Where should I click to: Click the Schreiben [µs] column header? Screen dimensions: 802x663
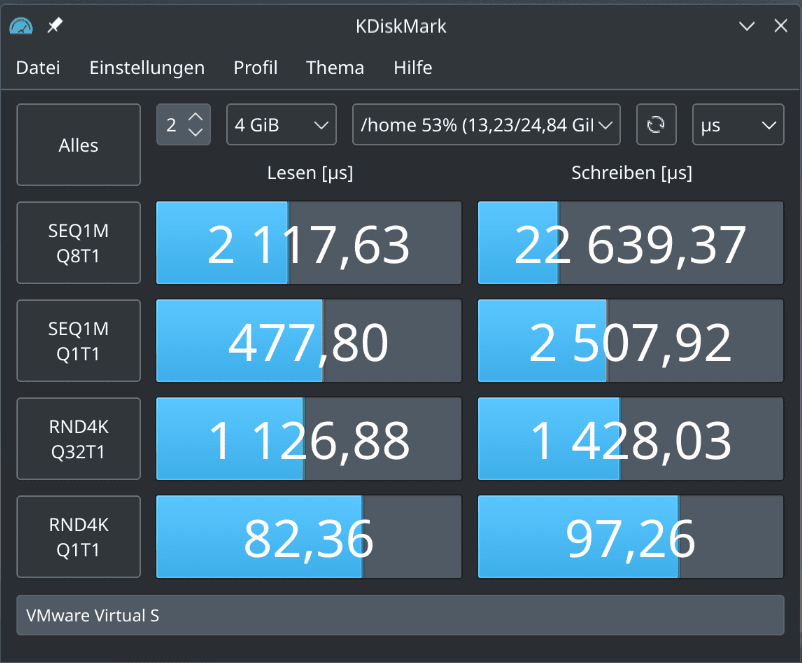[x=631, y=173]
